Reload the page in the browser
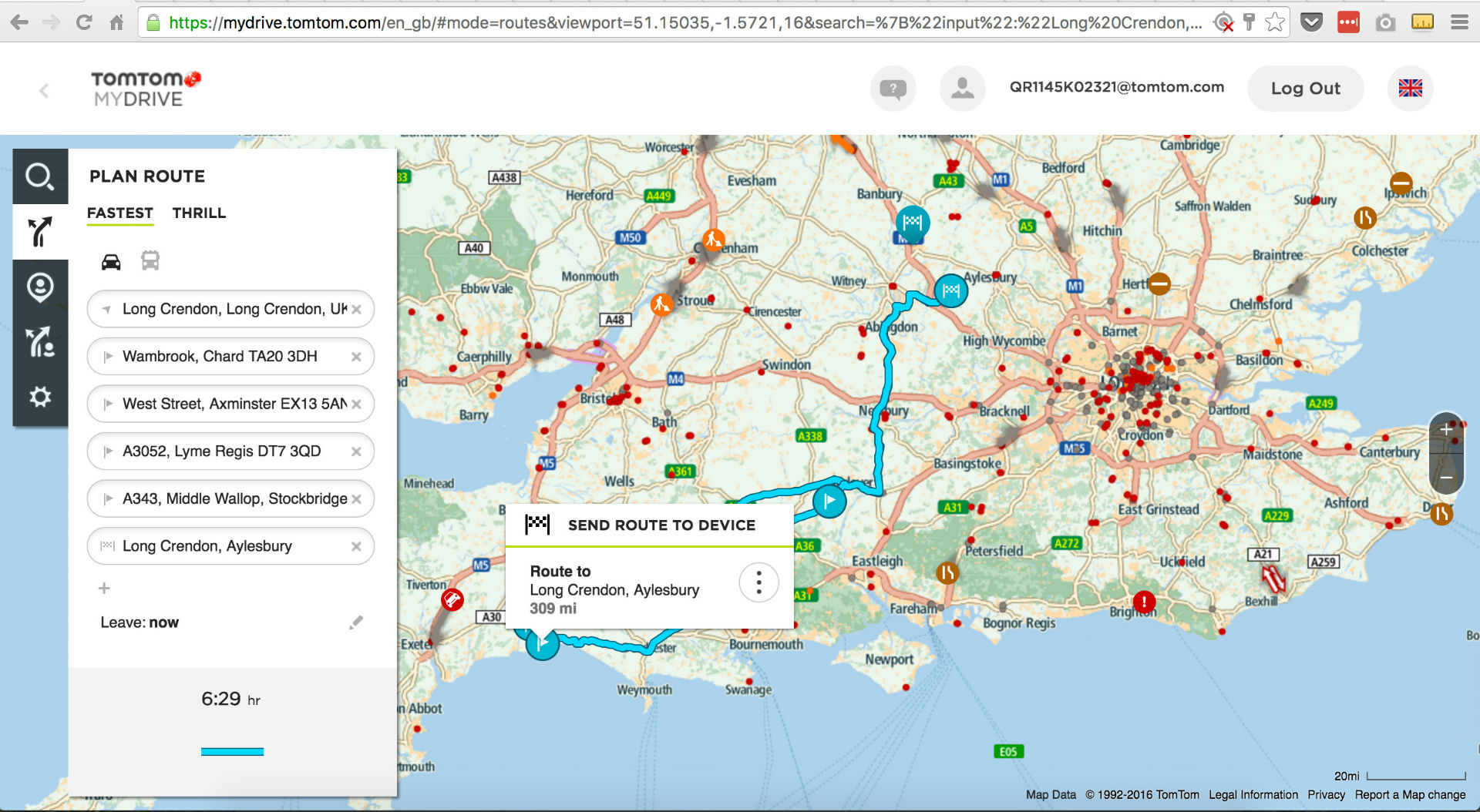Image resolution: width=1480 pixels, height=812 pixels. tap(84, 22)
